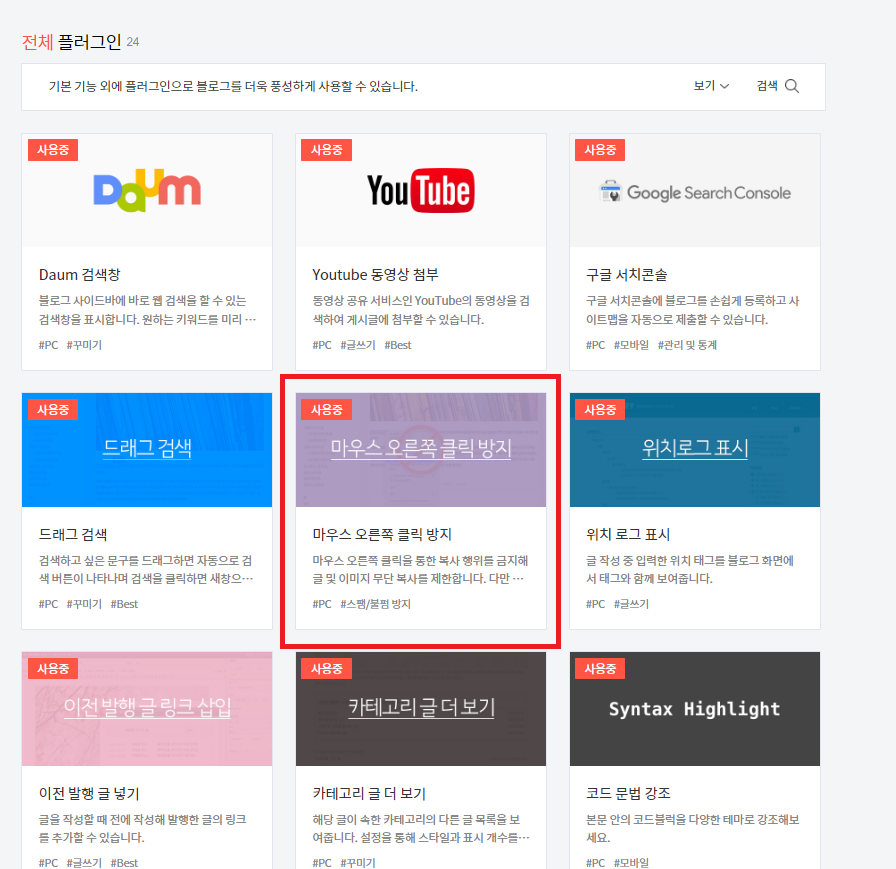
Task: Open the 구글 서치콘솔 title
Action: tap(626, 275)
